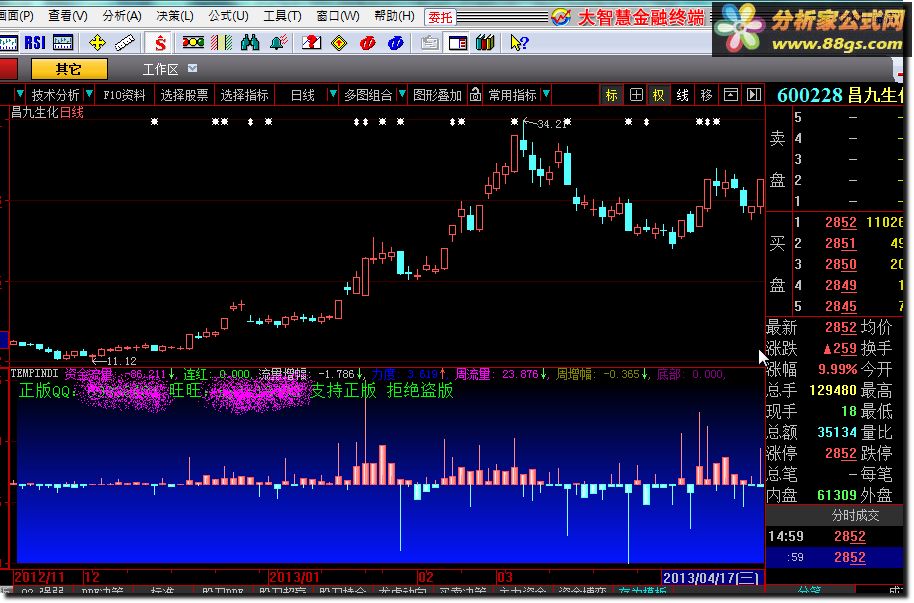Screen dimensions: 914x603
Task: Click the 2013/01 date axis marker
Action: [x=294, y=577]
